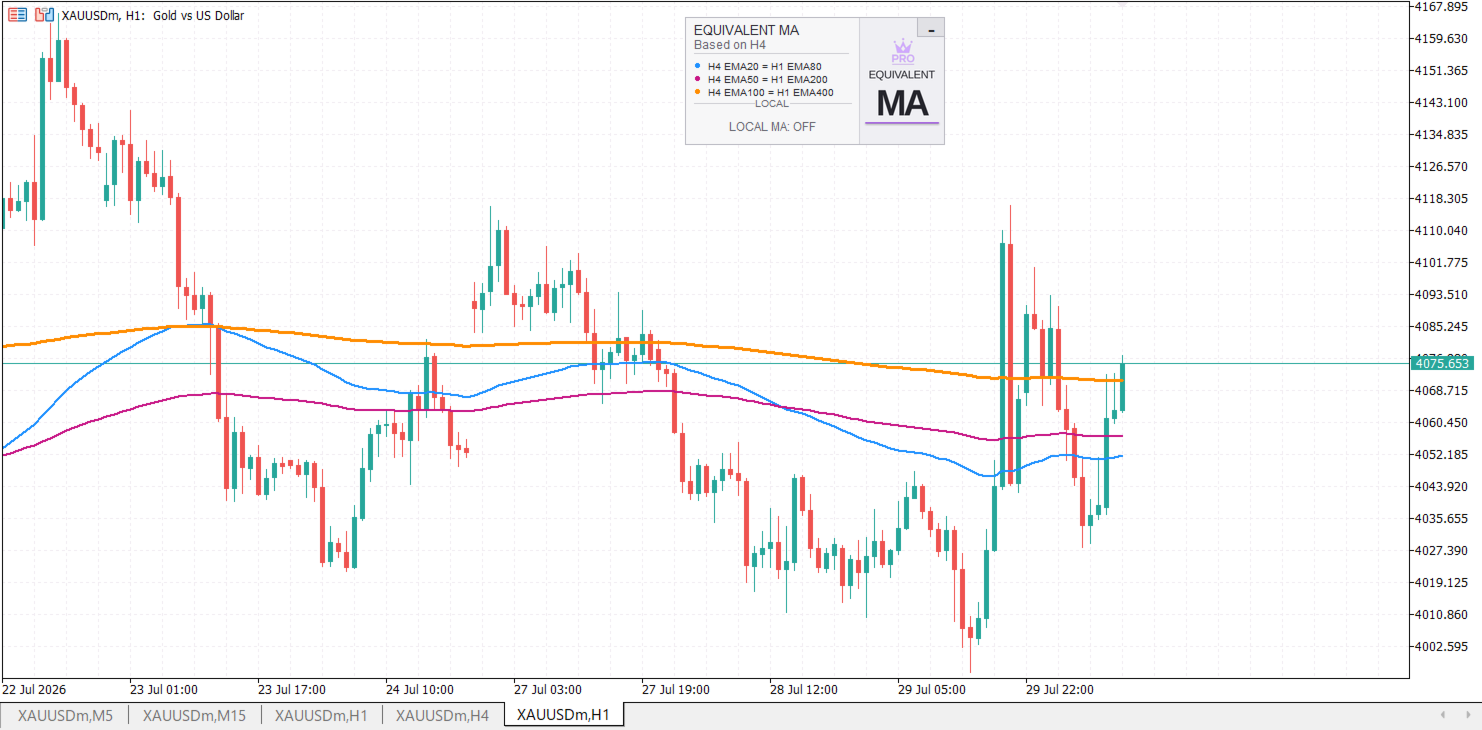Click the '22 Jul 2026' time axis label
Viewport: 1482px width, 730px height.
click(x=36, y=689)
